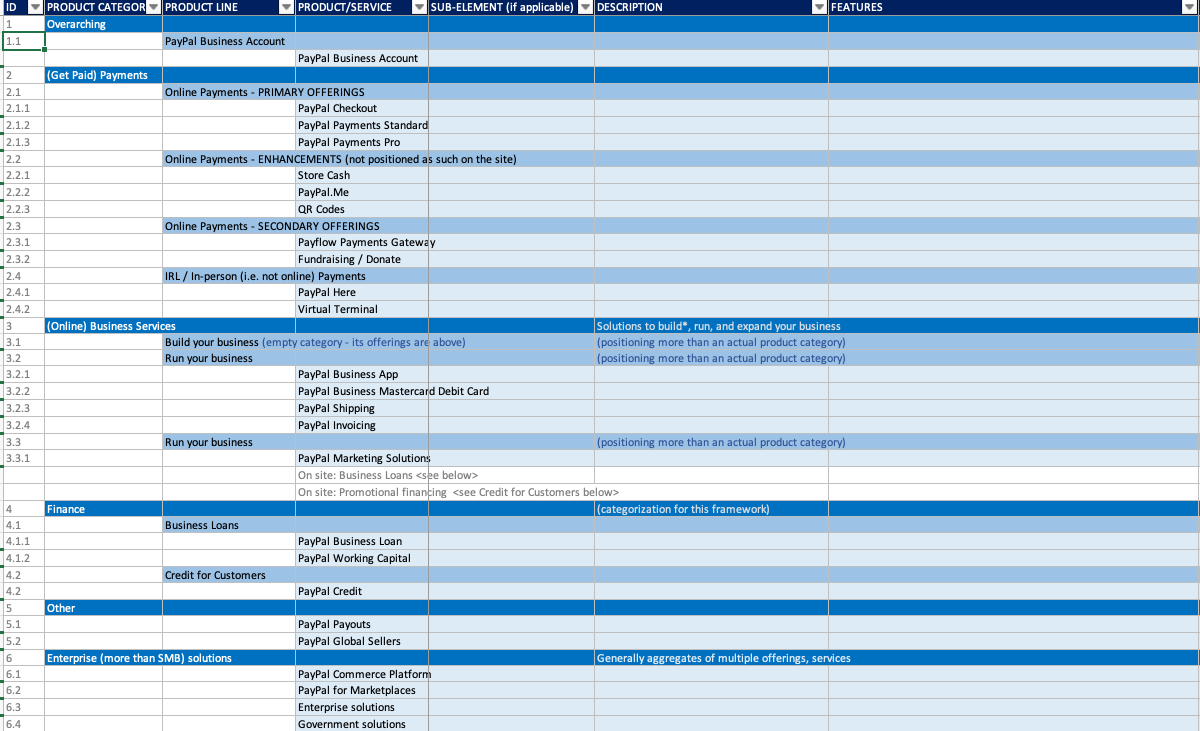The width and height of the screenshot is (1200, 731).
Task: Open the SUB-ELEMENT column filter dropdown
Action: click(x=586, y=7)
